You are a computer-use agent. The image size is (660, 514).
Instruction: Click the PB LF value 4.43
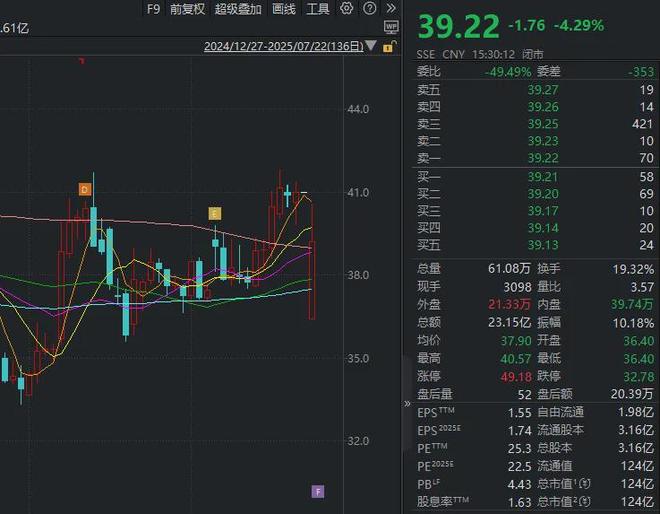[520, 485]
